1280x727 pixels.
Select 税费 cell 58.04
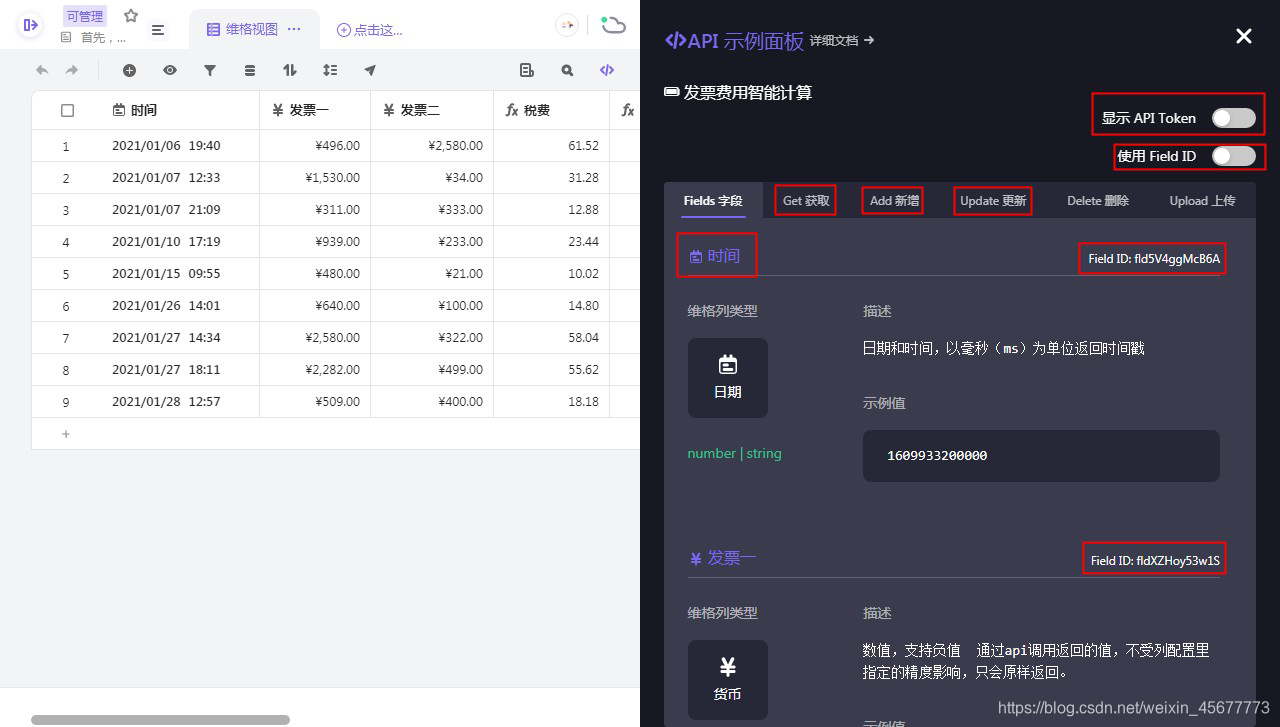tap(551, 338)
